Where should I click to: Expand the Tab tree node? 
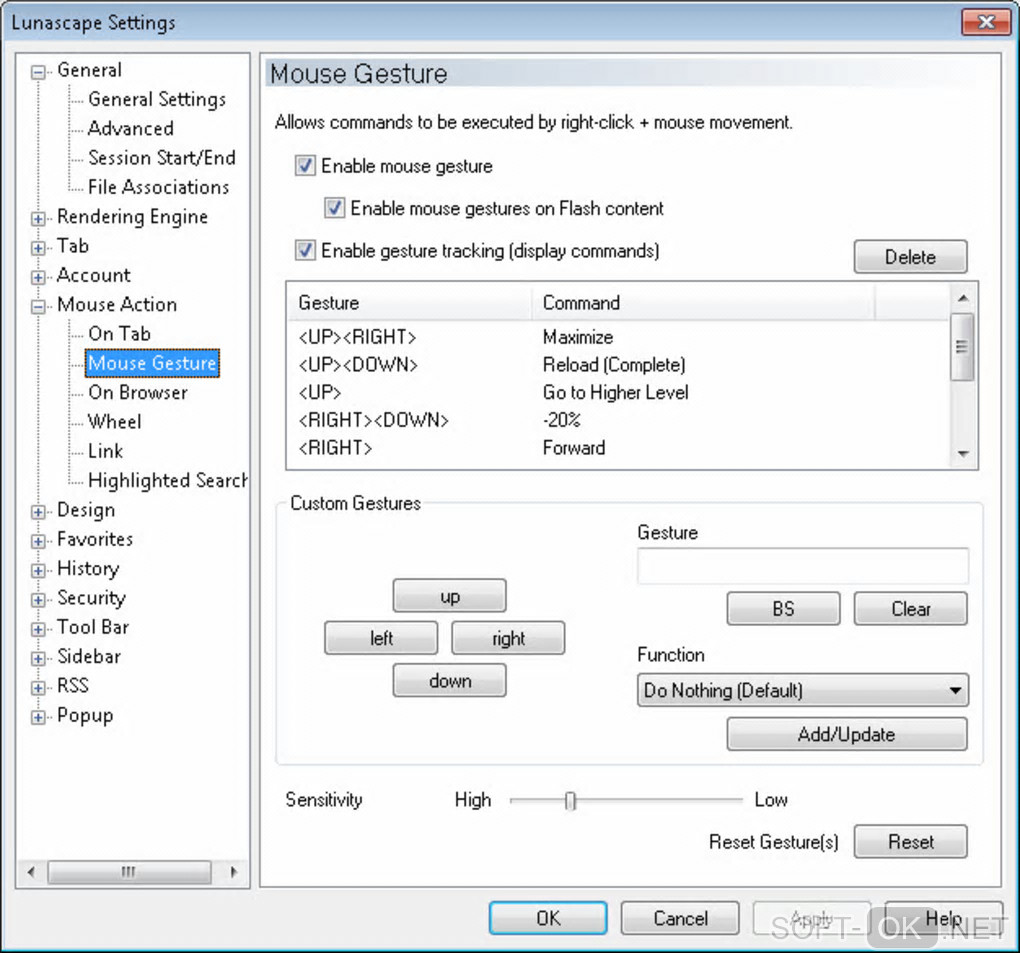38,248
